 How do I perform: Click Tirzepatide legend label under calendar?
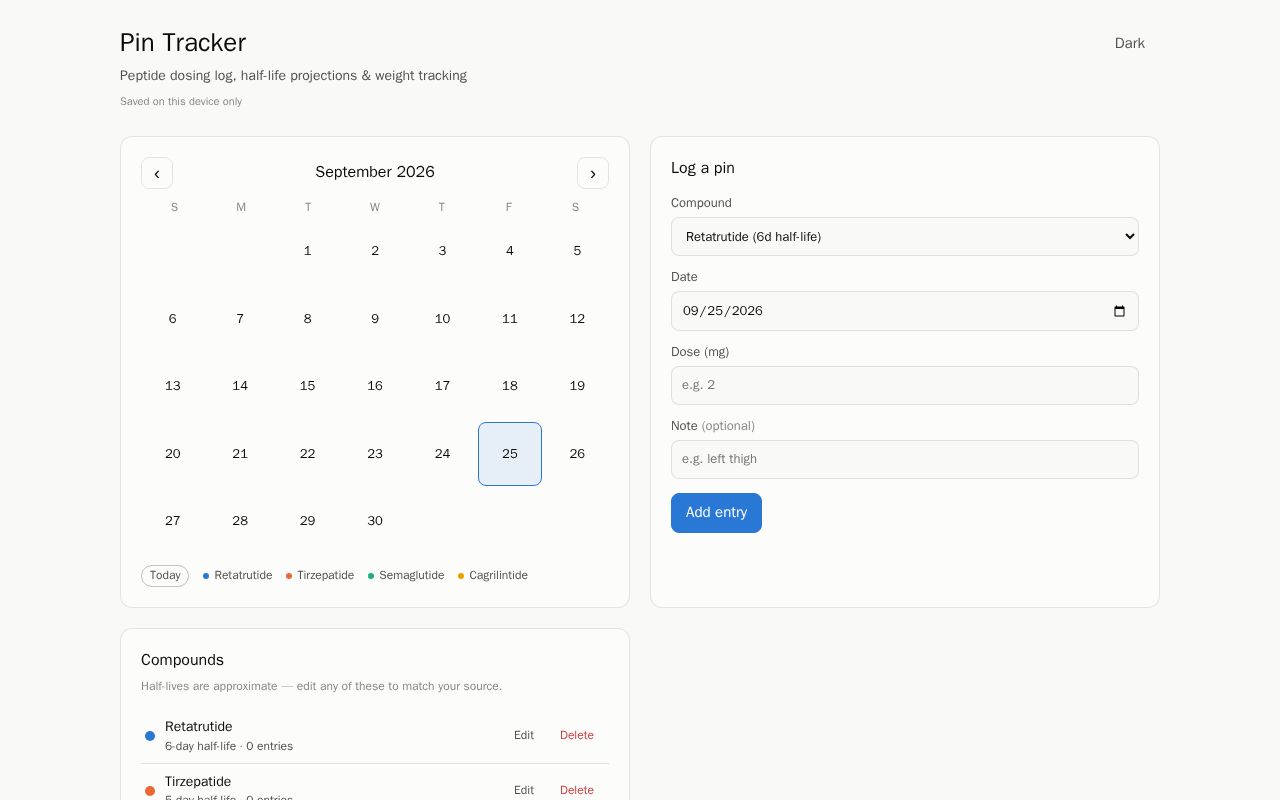coord(325,576)
